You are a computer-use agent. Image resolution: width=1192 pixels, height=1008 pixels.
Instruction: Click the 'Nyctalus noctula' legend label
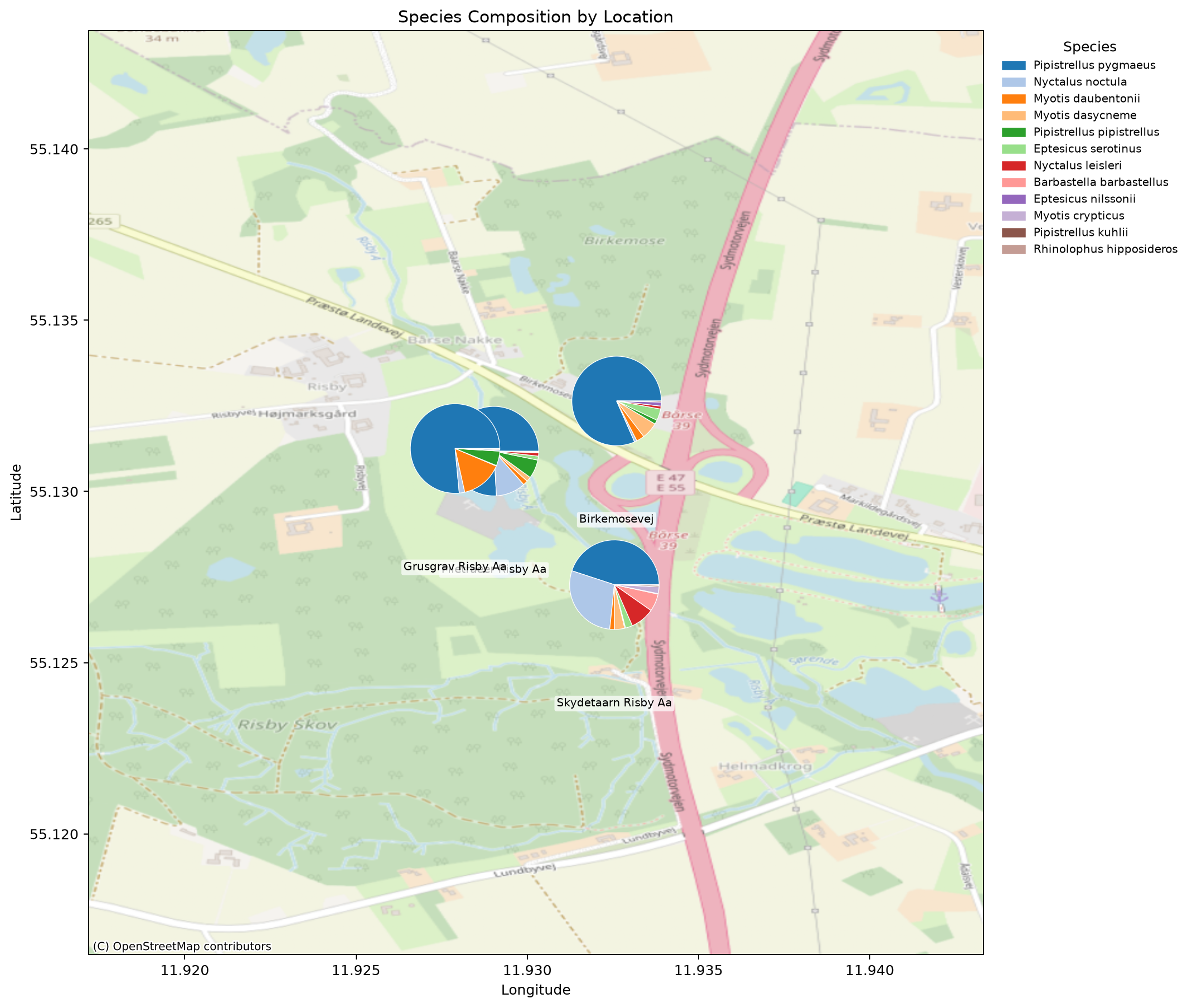[x=1080, y=82]
